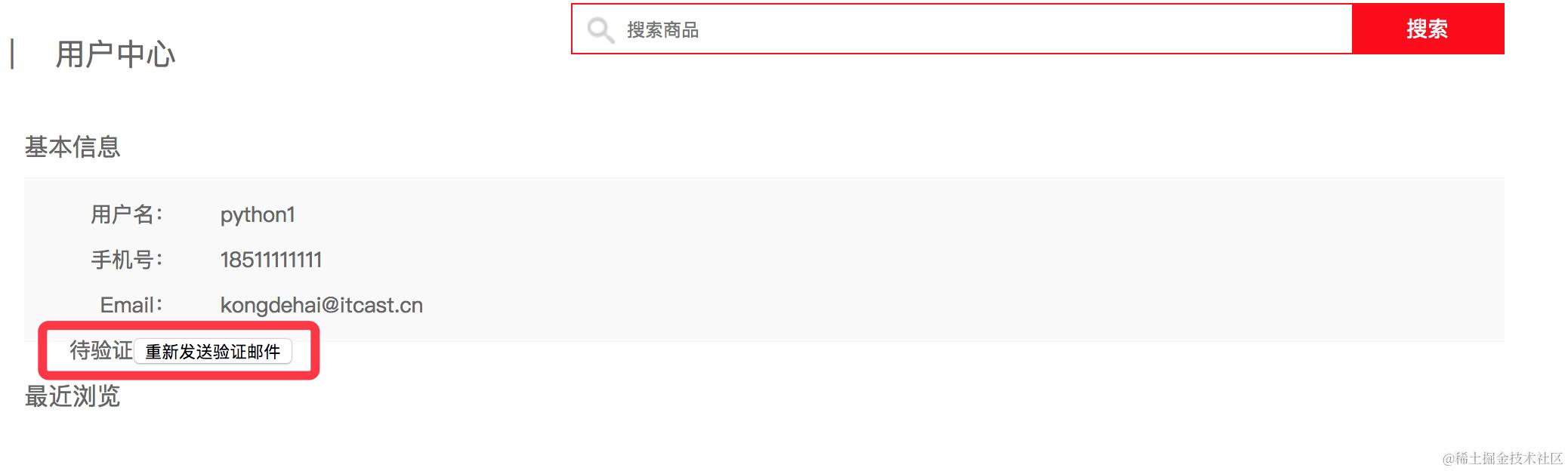Click the username value python1
The height and width of the screenshot is (471, 1568).
258,215
